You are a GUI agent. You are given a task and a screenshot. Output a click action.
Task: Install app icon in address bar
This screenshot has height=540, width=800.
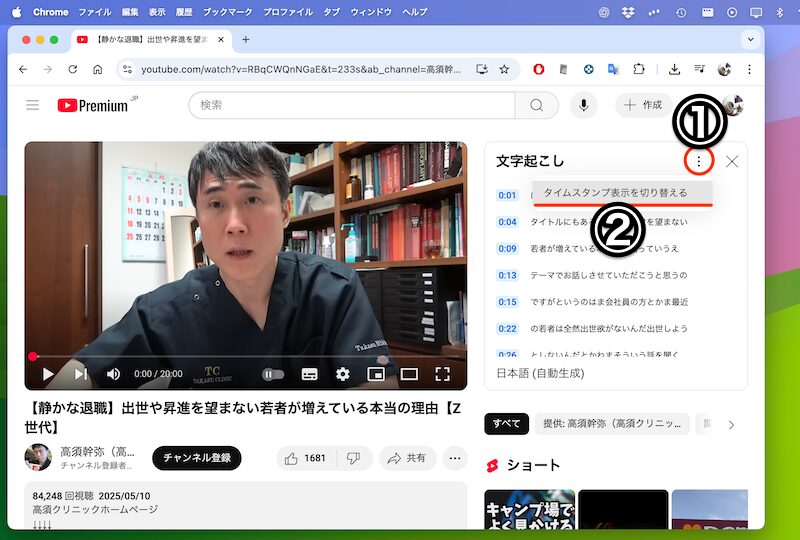click(481, 69)
